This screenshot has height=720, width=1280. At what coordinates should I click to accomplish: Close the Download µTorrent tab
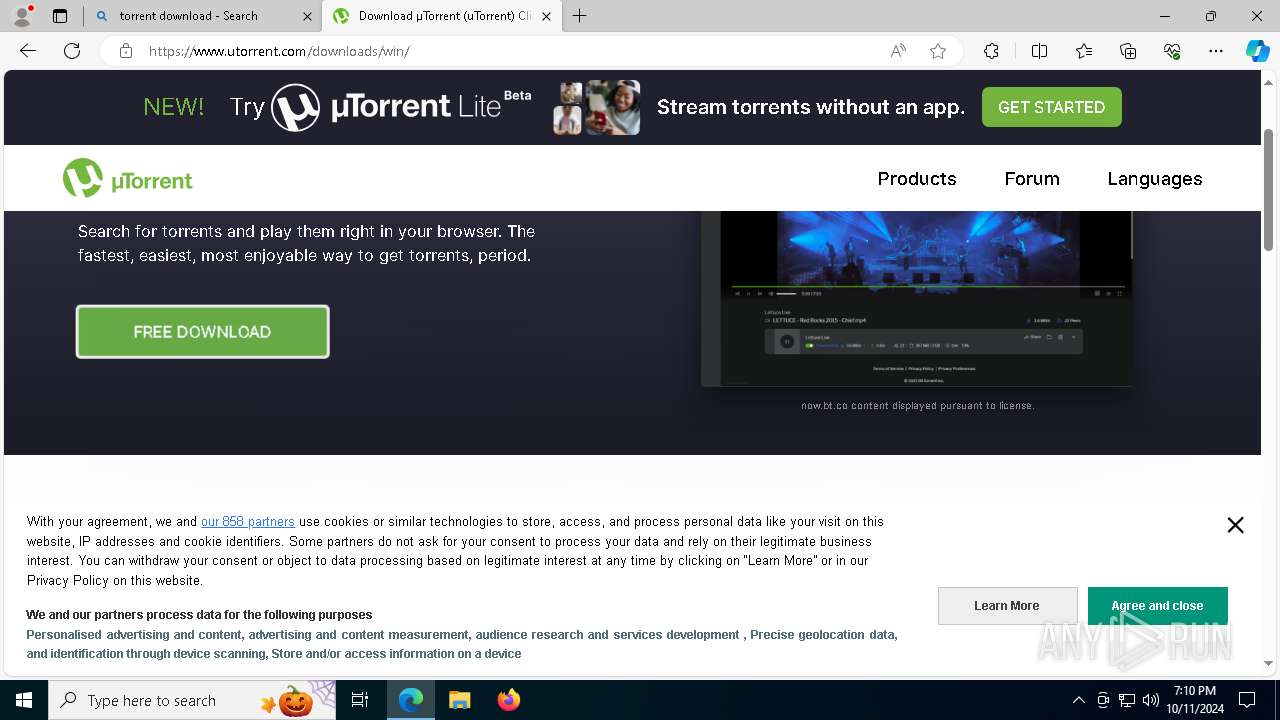(546, 16)
